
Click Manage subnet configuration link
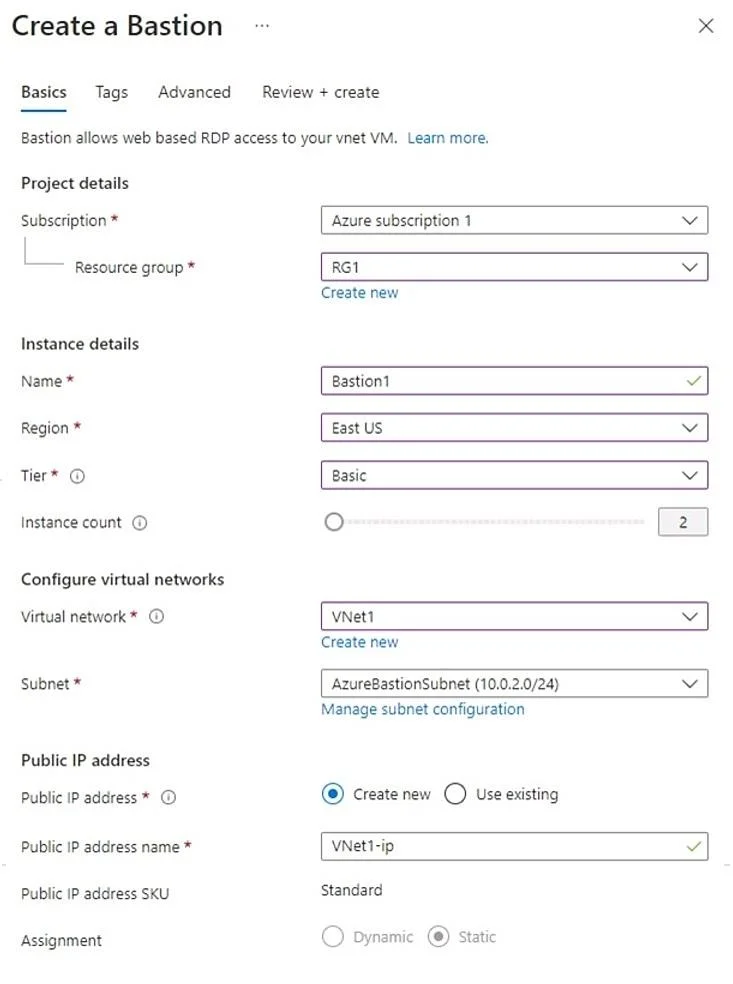(422, 709)
